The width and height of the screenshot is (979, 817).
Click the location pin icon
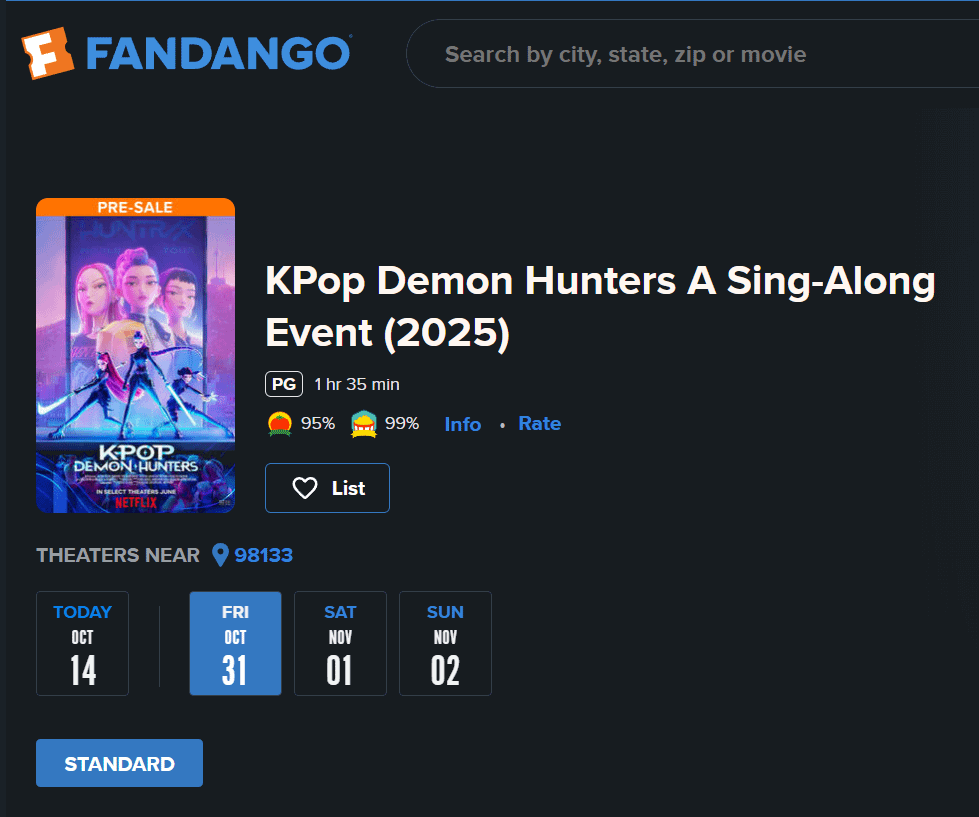pyautogui.click(x=221, y=555)
